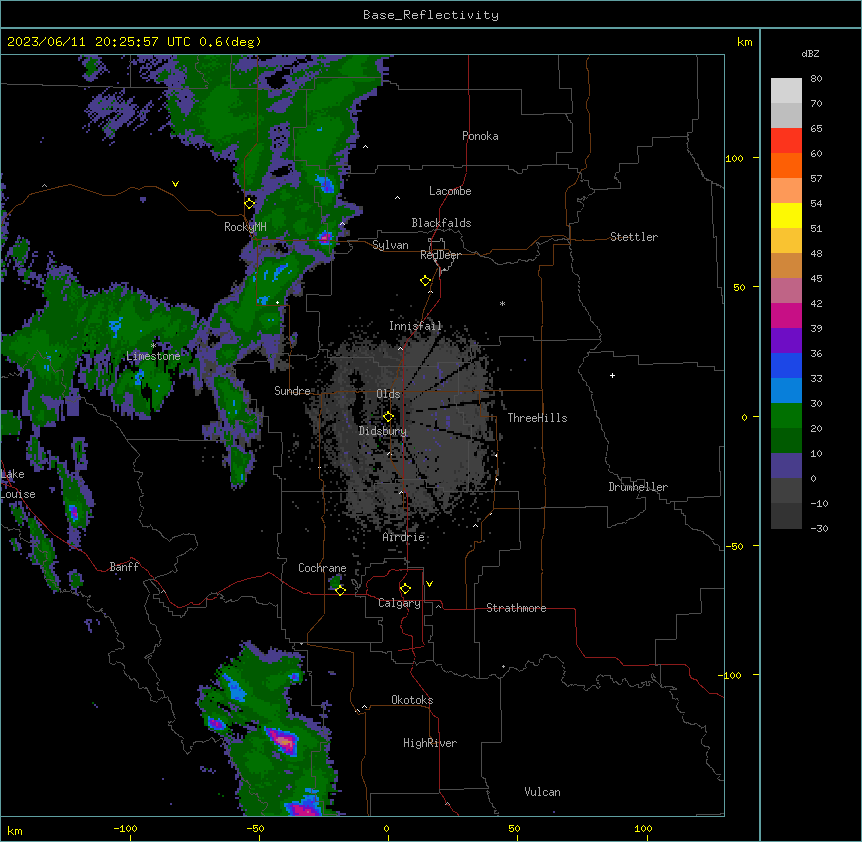Screen dimensions: 862x842
Task: Click the ThreeHills city label
Action: coord(537,418)
